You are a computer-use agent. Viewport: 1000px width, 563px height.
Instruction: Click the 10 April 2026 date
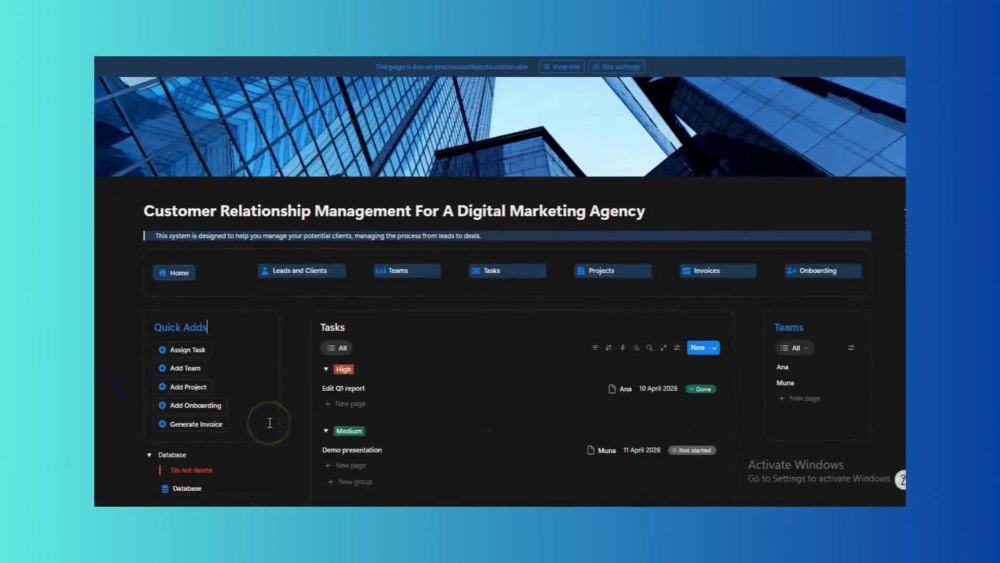click(x=658, y=388)
